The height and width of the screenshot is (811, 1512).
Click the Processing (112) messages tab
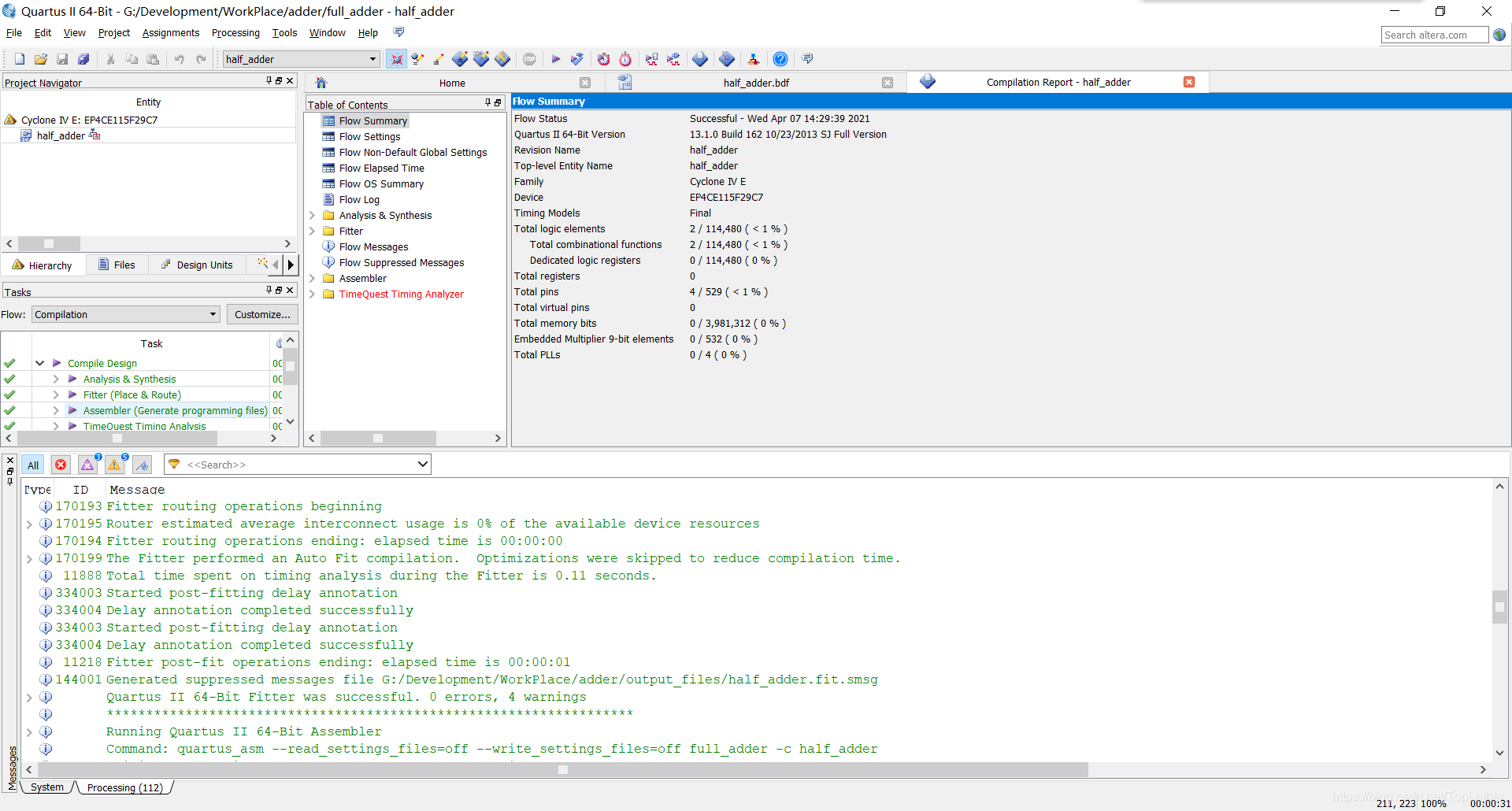click(x=124, y=787)
